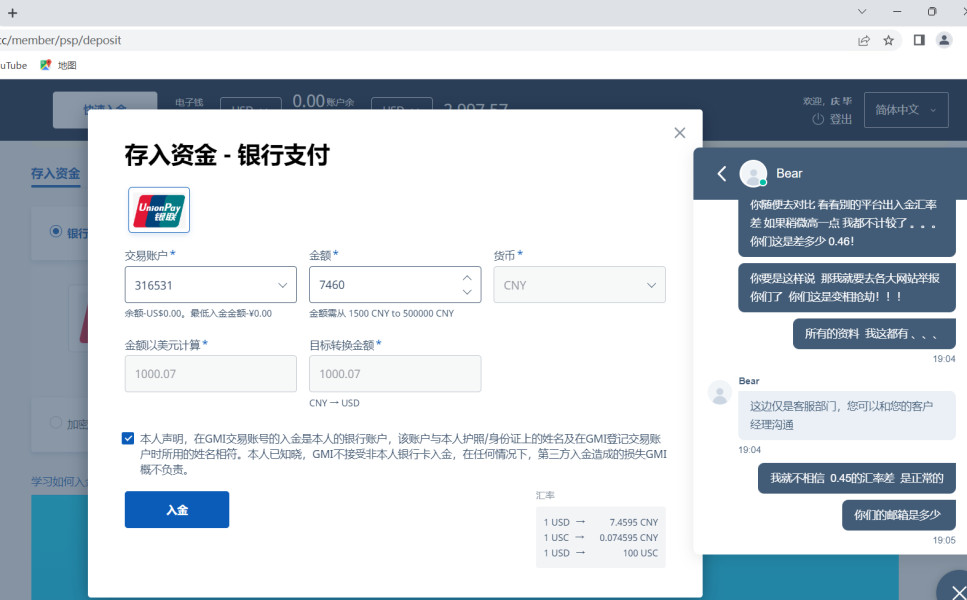Bookmark this page with the star icon
967x600 pixels.
coord(888,41)
